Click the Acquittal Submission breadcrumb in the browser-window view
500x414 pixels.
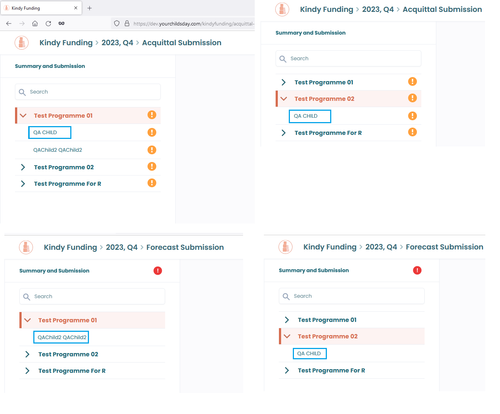pyautogui.click(x=182, y=43)
